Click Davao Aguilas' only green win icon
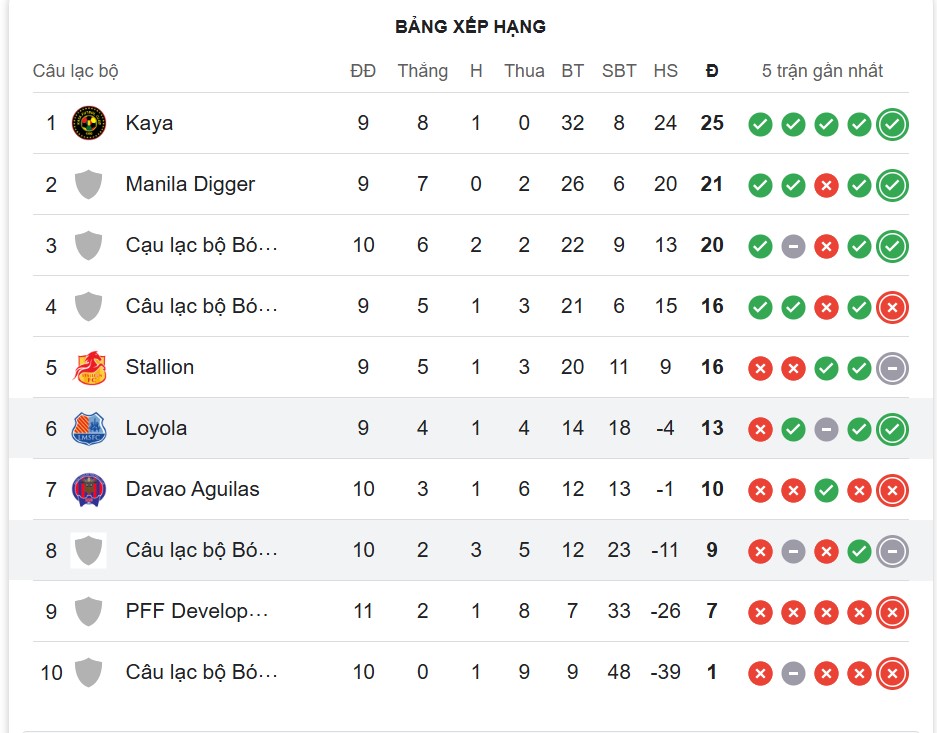 [x=826, y=491]
